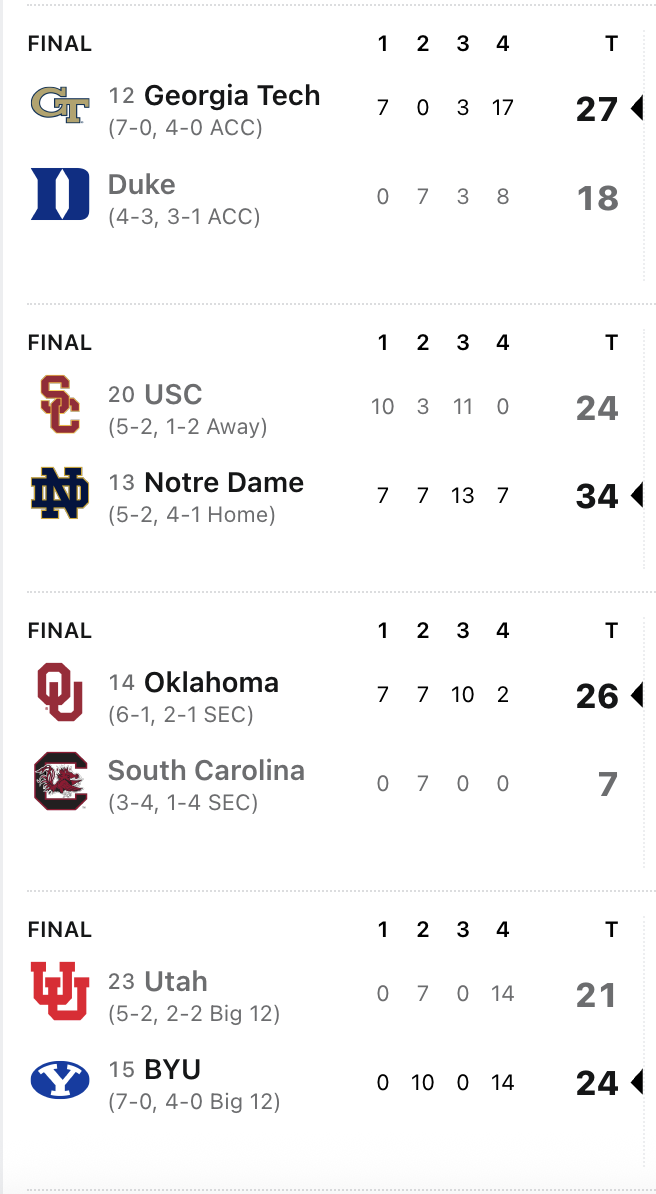Click BYU's winning total score 24
656x1194 pixels.
tap(596, 1083)
